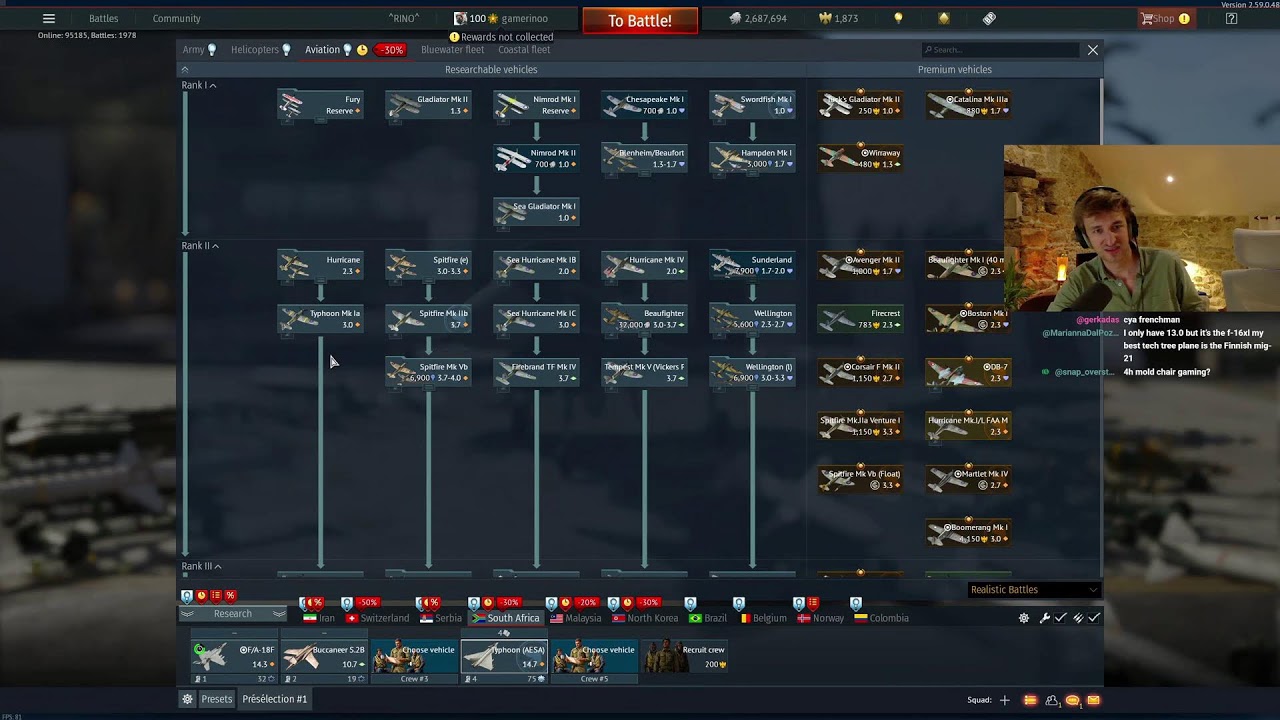
Task: Open the Shop button
Action: point(1165,18)
